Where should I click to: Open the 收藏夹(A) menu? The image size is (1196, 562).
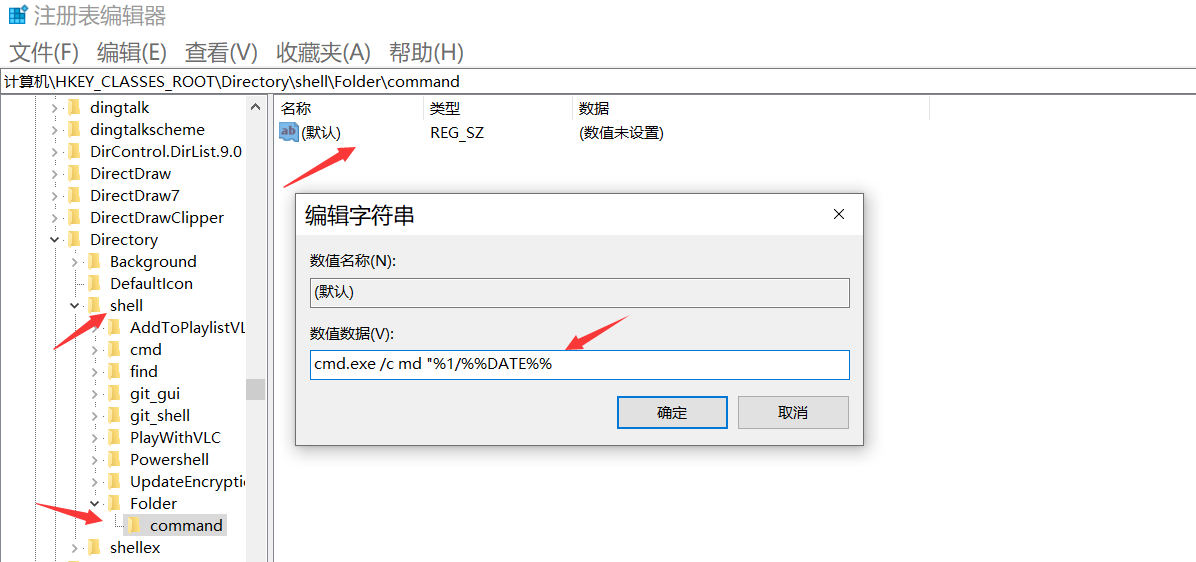click(x=323, y=53)
